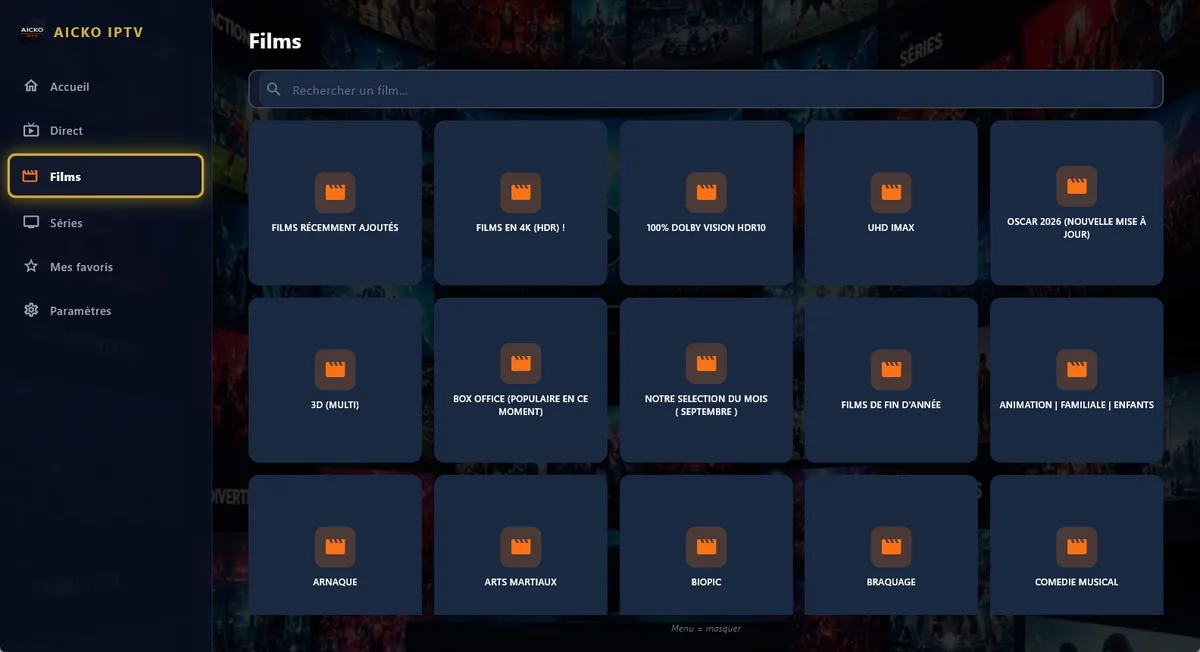Click the clapperboard icon in the Films sidebar item
The image size is (1200, 652).
[30, 176]
